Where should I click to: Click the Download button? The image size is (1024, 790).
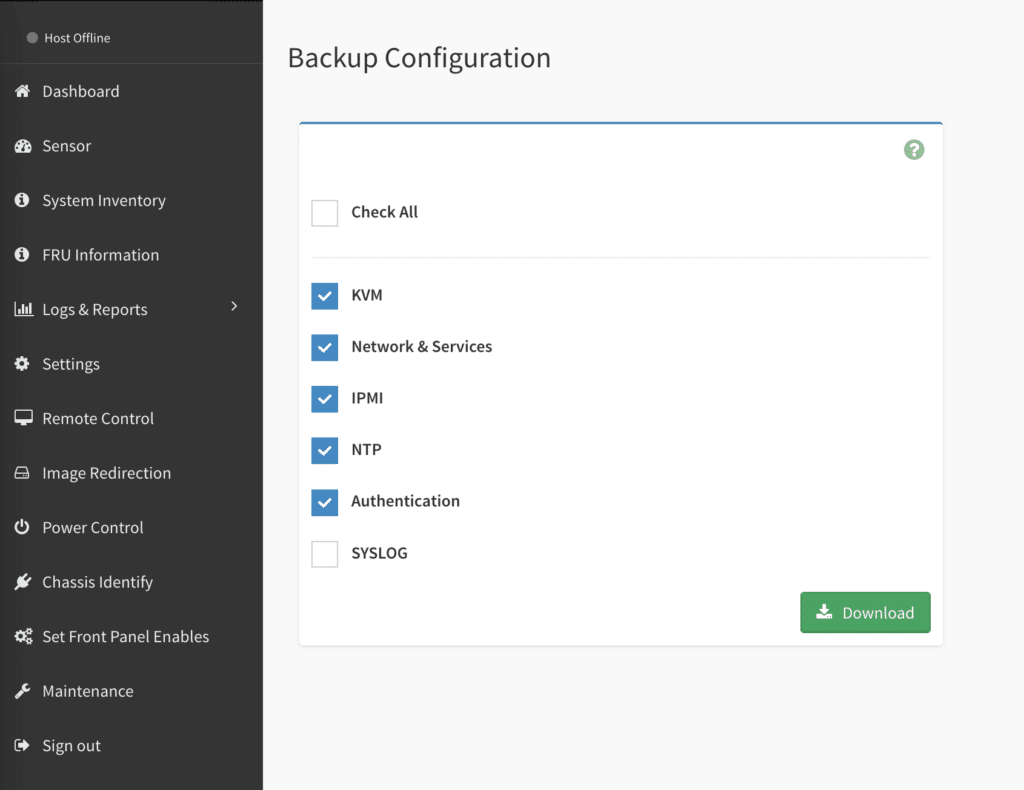coord(865,612)
